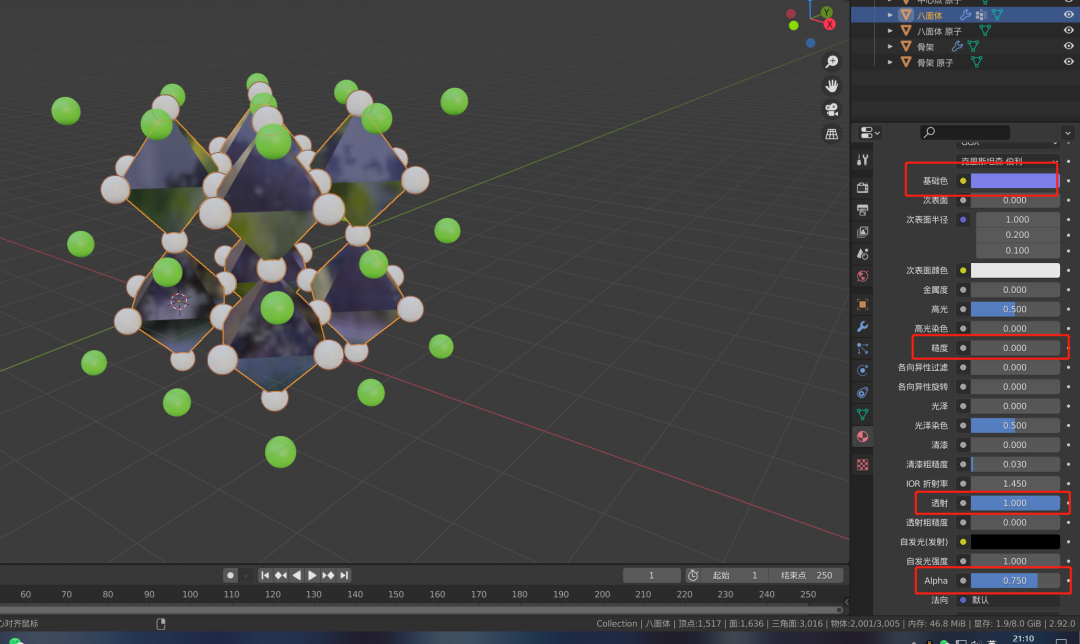This screenshot has height=644, width=1080.
Task: Click the 结束点 end frame field
Action: pos(807,575)
